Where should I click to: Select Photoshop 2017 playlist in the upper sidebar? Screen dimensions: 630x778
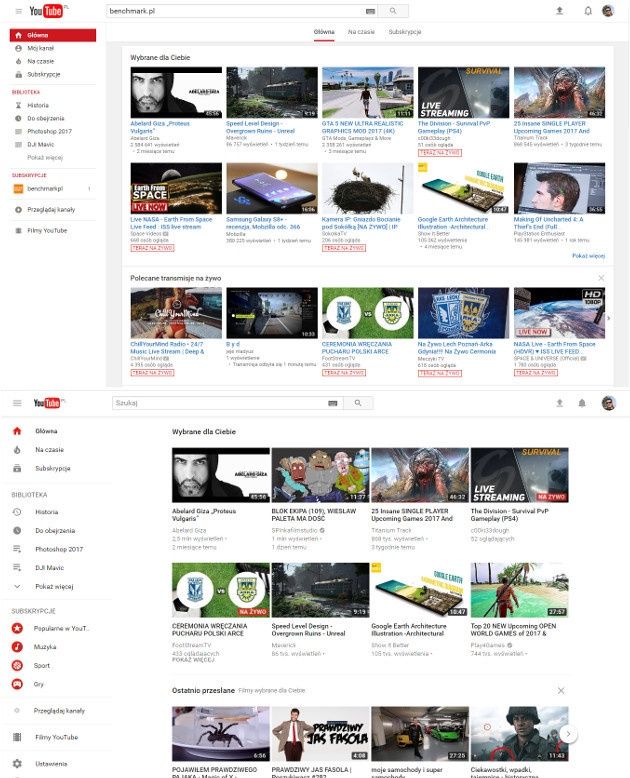[x=50, y=131]
